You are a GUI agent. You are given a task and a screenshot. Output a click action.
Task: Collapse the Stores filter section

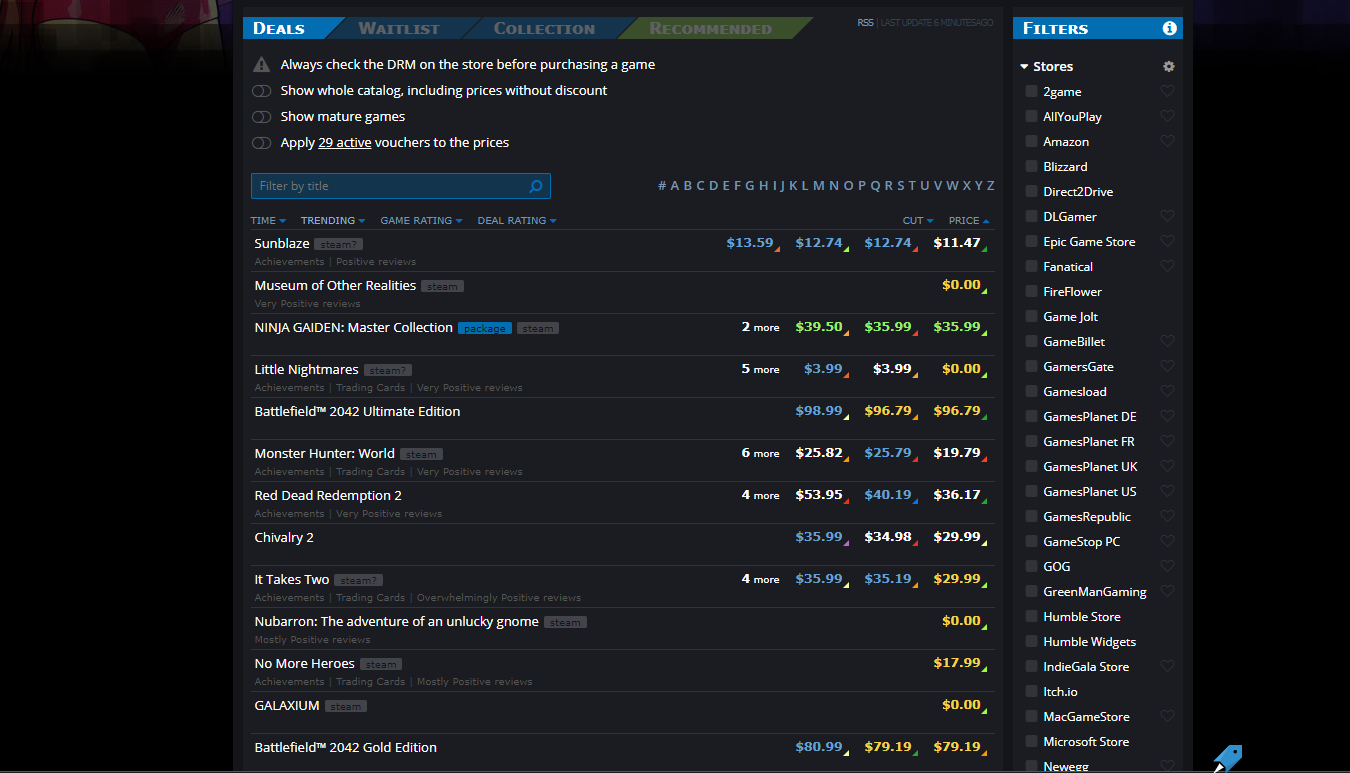pyautogui.click(x=1046, y=66)
